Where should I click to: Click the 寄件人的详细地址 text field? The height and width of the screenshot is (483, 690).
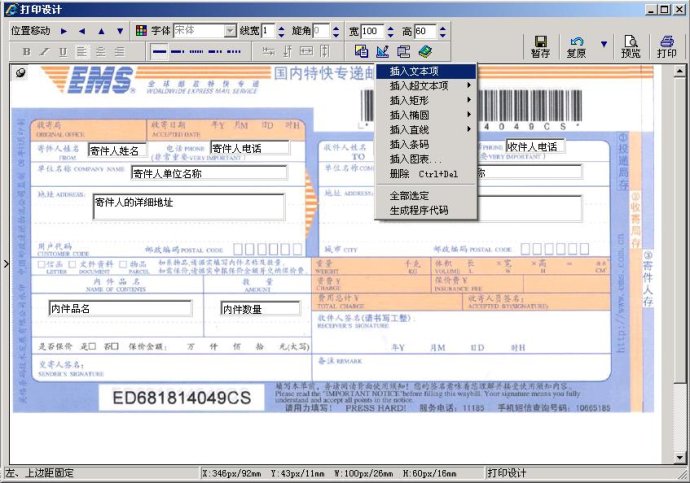click(189, 205)
